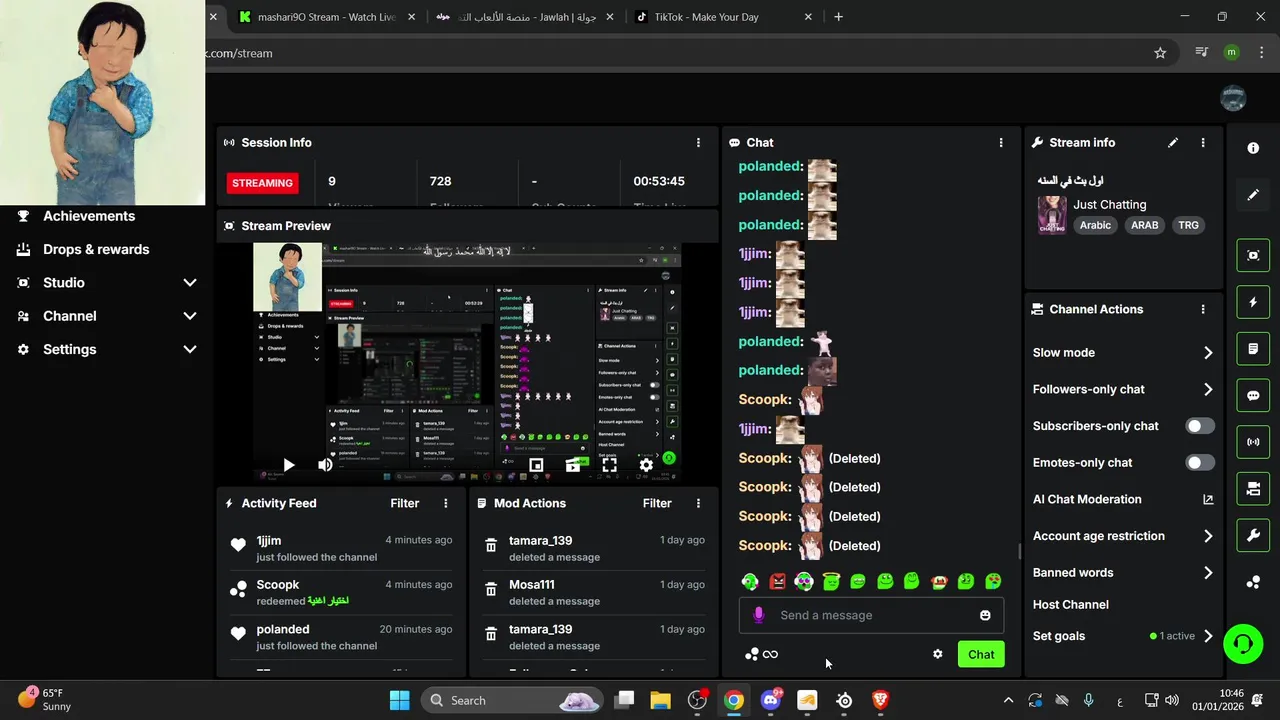Open emoji picker smiley in message box
Screen dimensions: 1280x720
[985, 616]
